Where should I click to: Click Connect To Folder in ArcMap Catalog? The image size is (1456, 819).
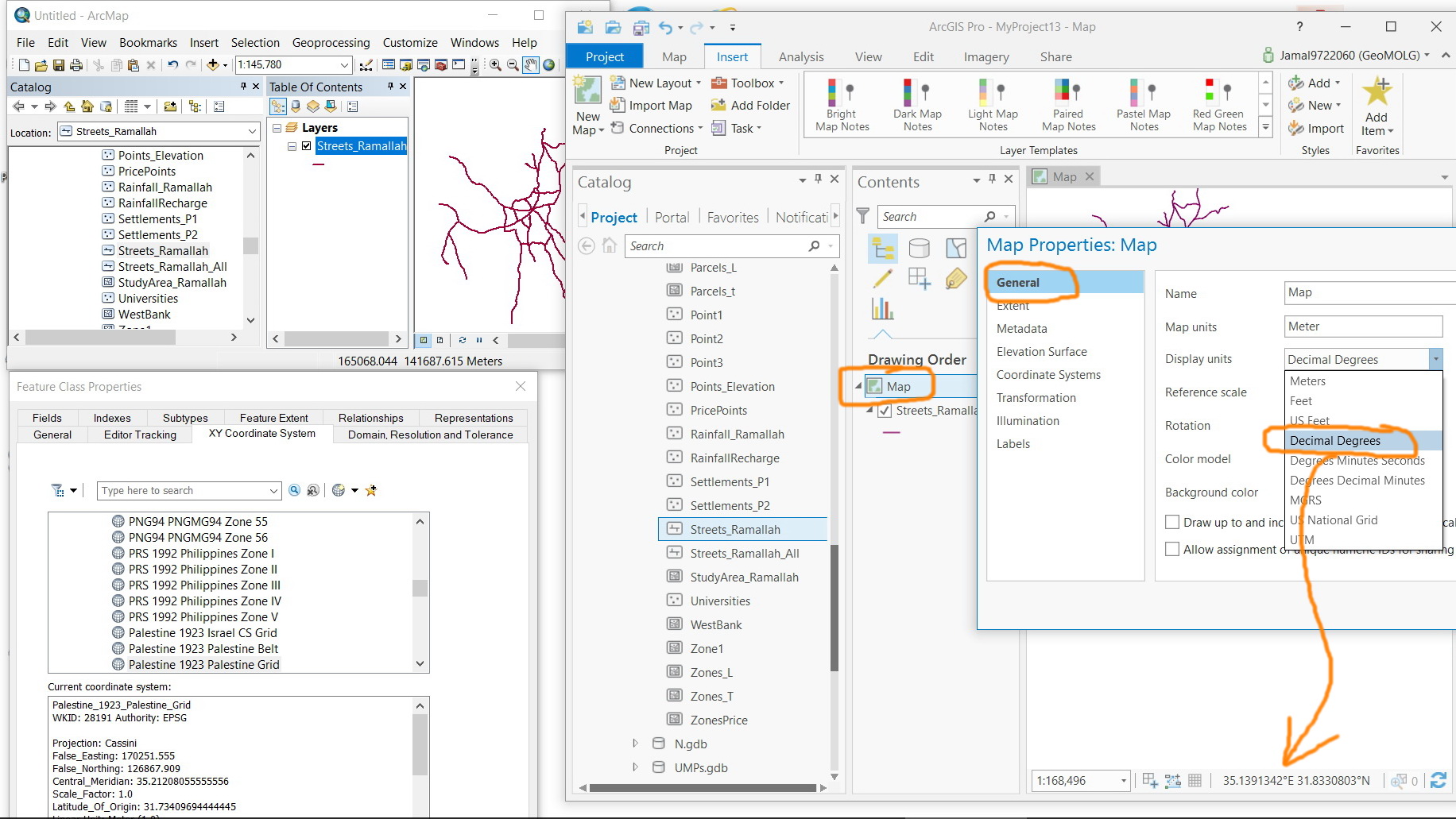170,106
